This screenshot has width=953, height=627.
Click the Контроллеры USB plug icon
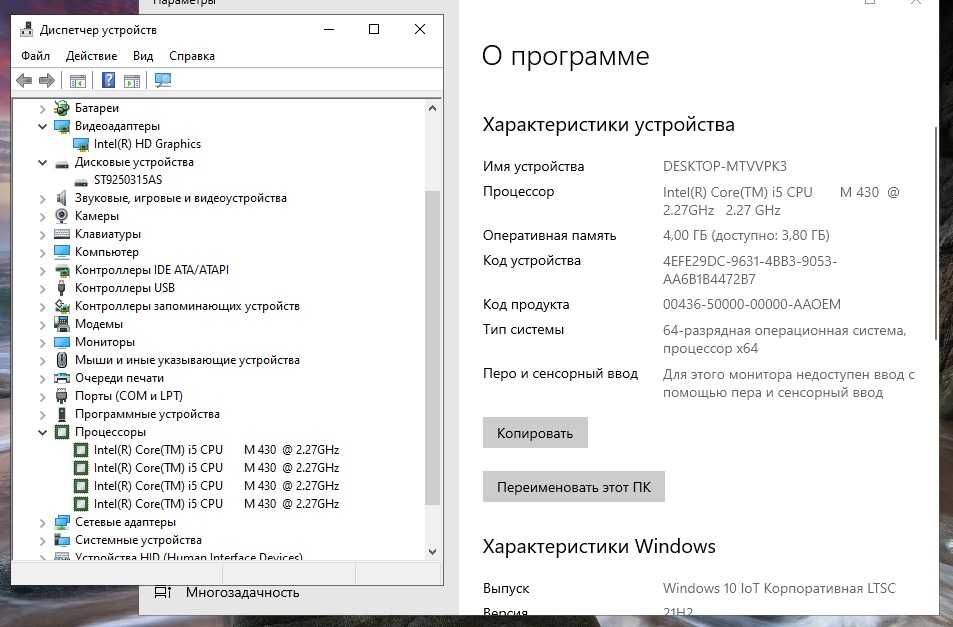point(61,288)
